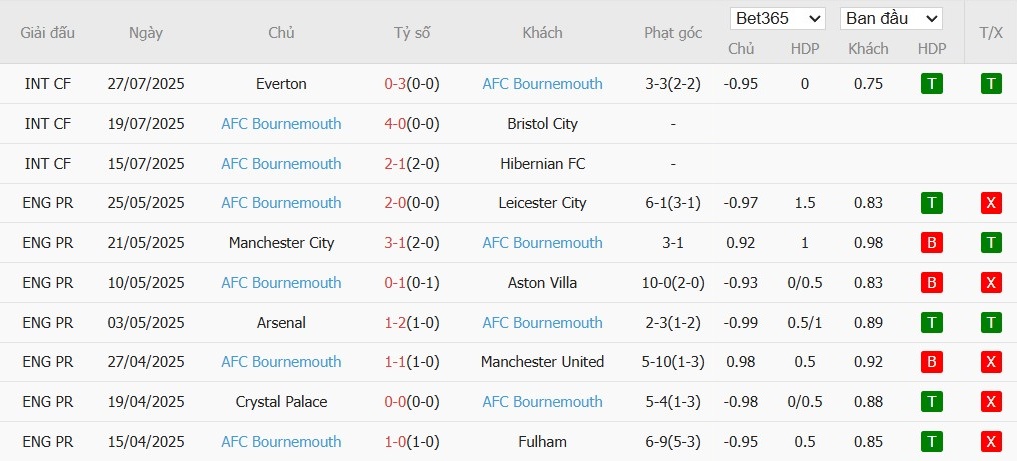Click red X badge in Leicester City row

point(990,203)
